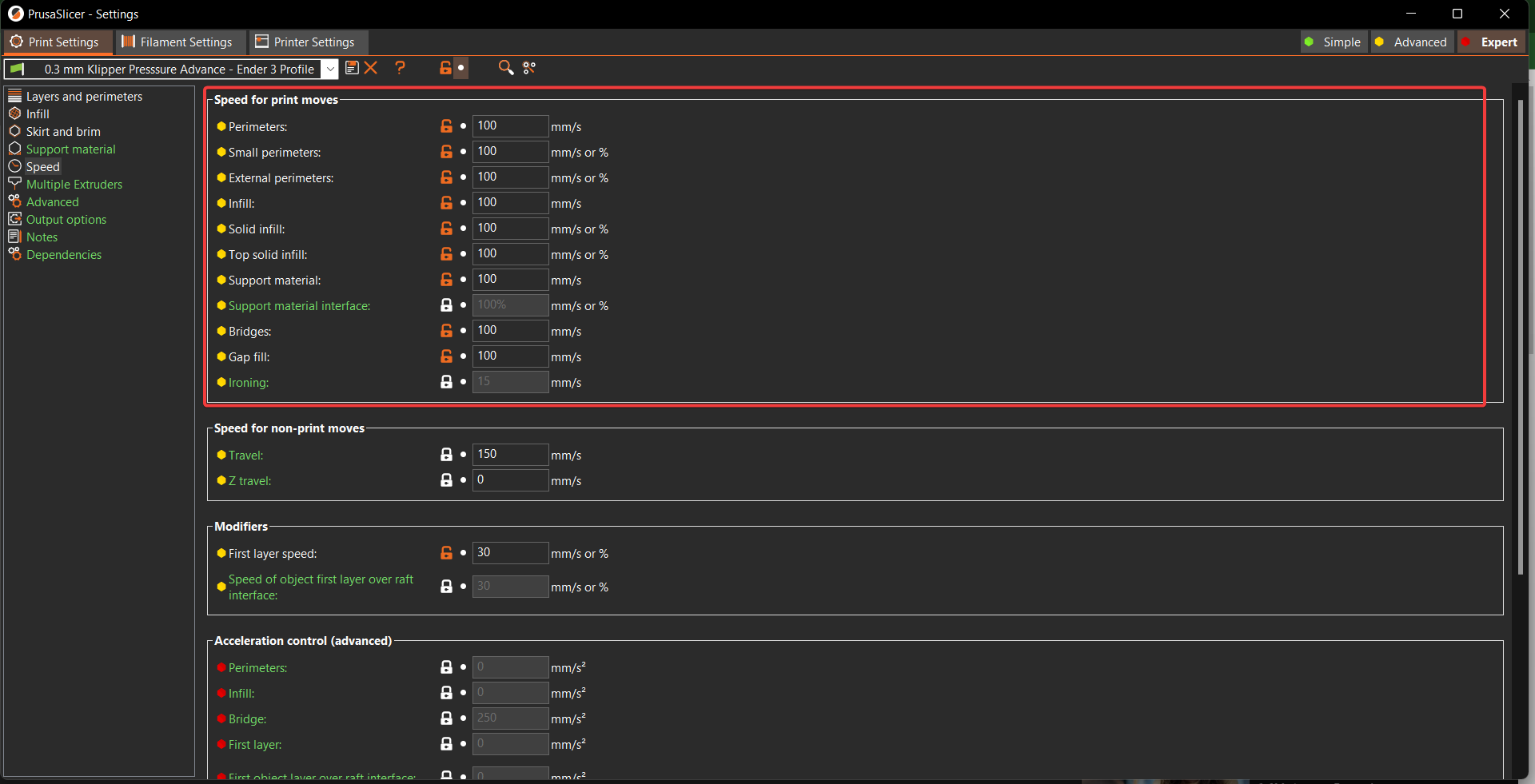Click the orange lock next to Infill speed
Viewport: 1535px width, 784px height.
pyautogui.click(x=446, y=203)
